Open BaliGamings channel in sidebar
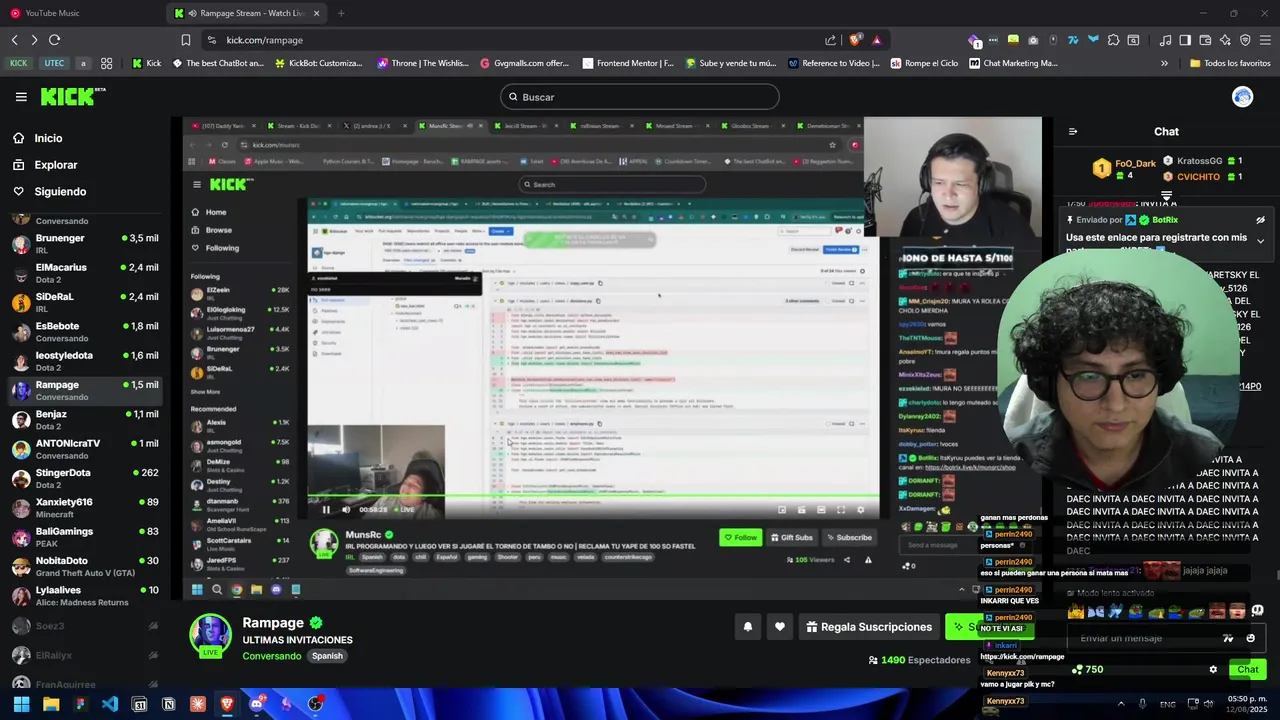1280x720 pixels. click(x=84, y=537)
